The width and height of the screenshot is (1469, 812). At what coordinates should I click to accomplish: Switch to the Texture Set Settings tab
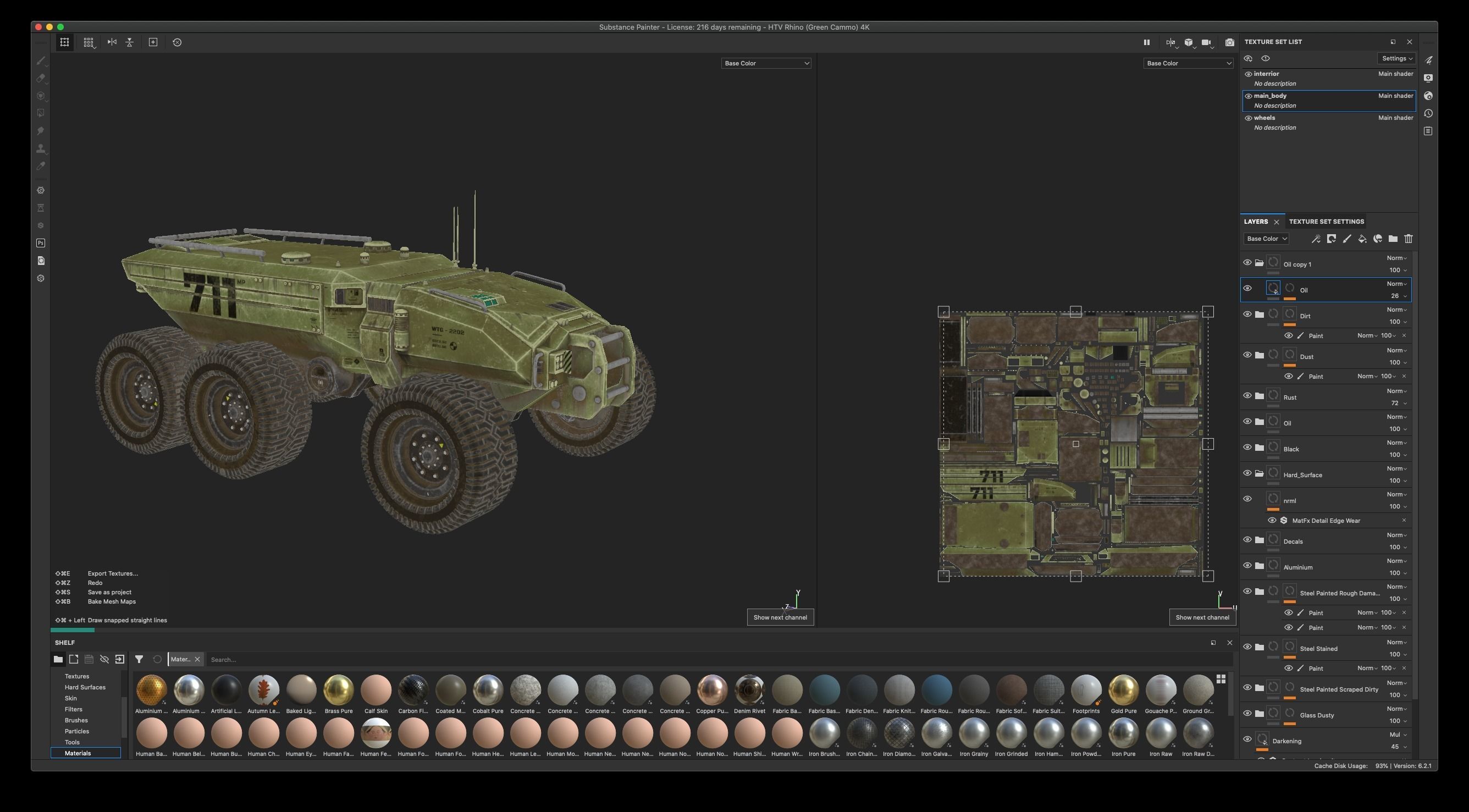coord(1327,222)
